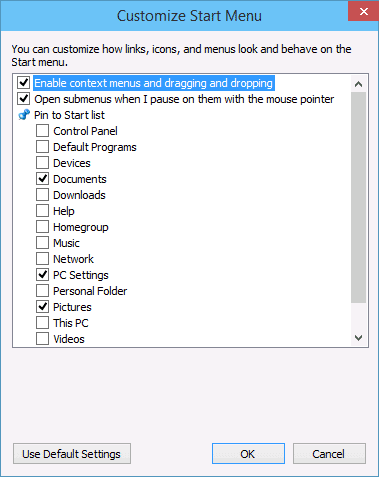The width and height of the screenshot is (379, 477).
Task: Uncheck Open submenus on mouse pause
Action: [x=24, y=99]
